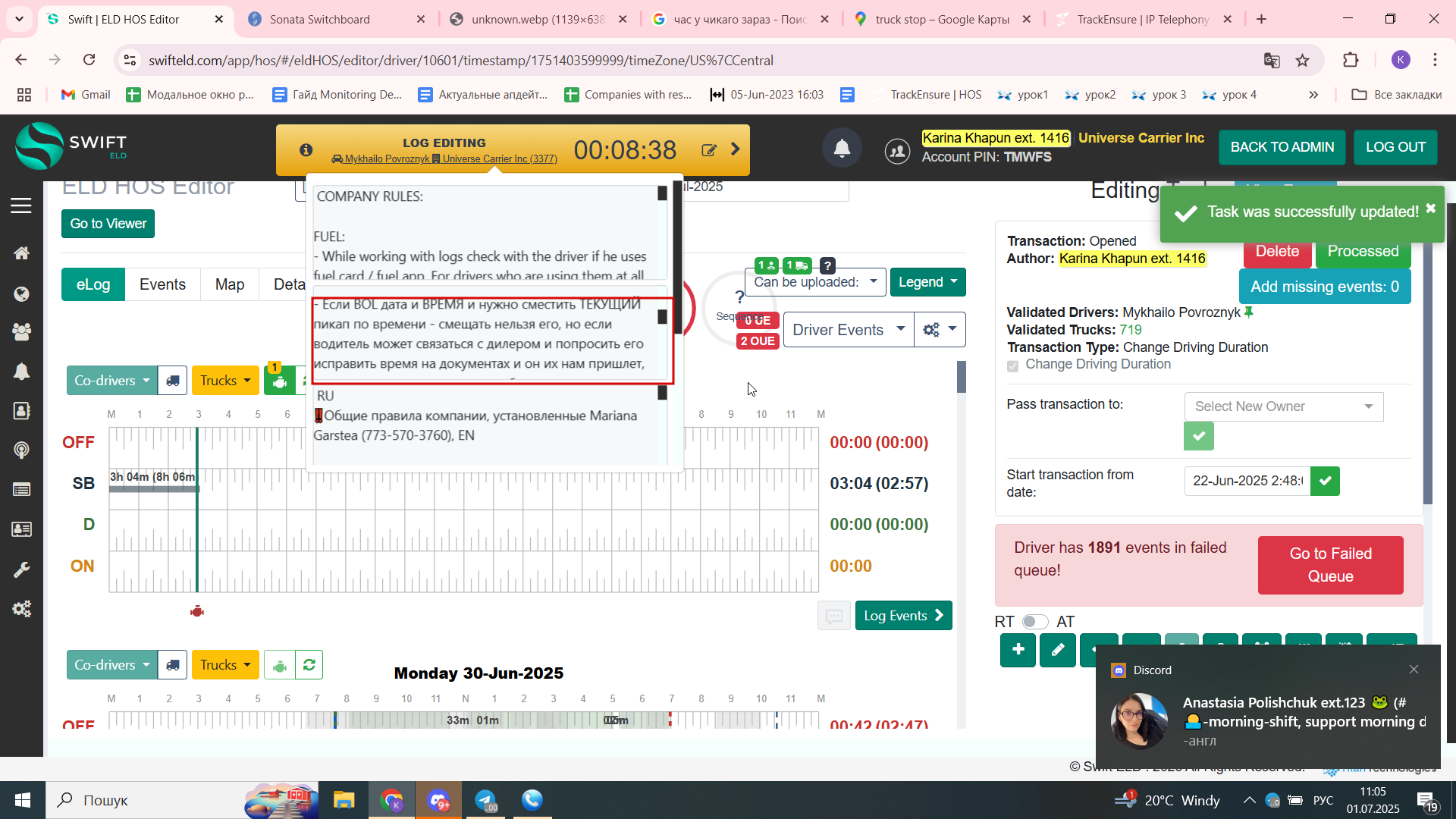Expand the lower Trucks dropdown
Viewport: 1456px width, 819px height.
tap(225, 665)
